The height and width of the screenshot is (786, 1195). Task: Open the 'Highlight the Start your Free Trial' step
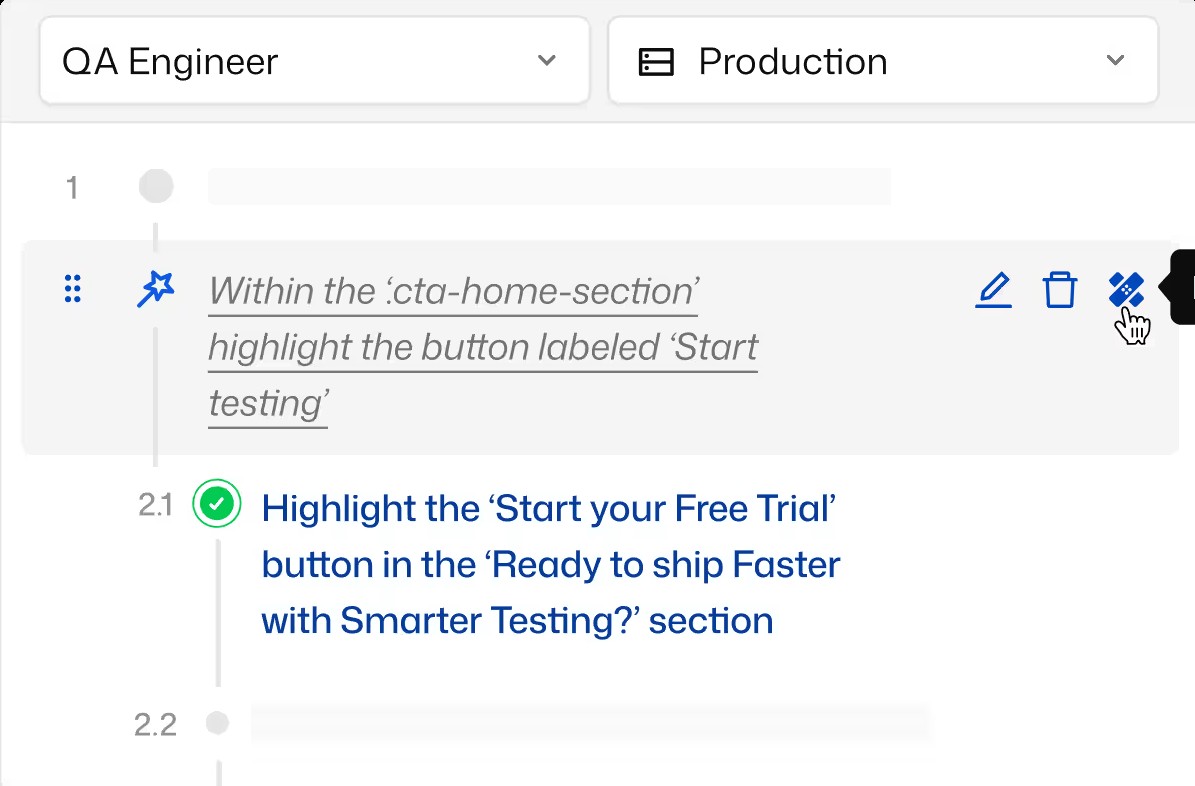point(550,564)
